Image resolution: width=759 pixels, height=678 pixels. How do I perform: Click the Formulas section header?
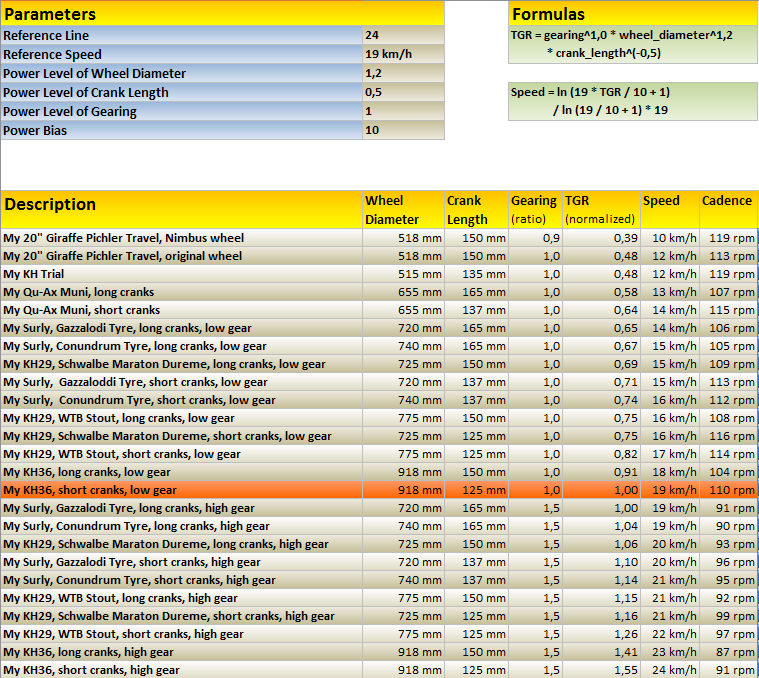click(x=632, y=14)
